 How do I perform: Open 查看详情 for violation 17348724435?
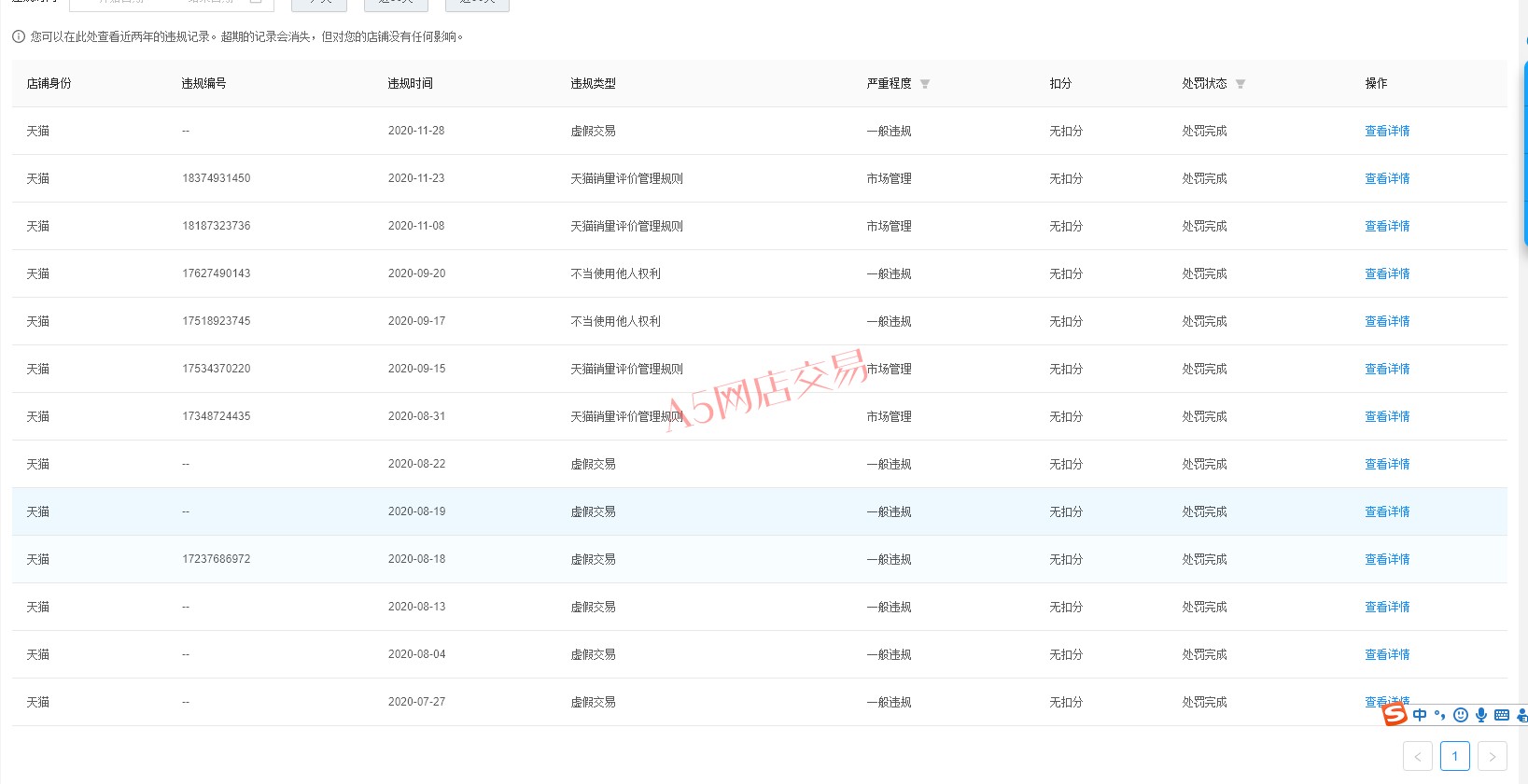click(1387, 417)
